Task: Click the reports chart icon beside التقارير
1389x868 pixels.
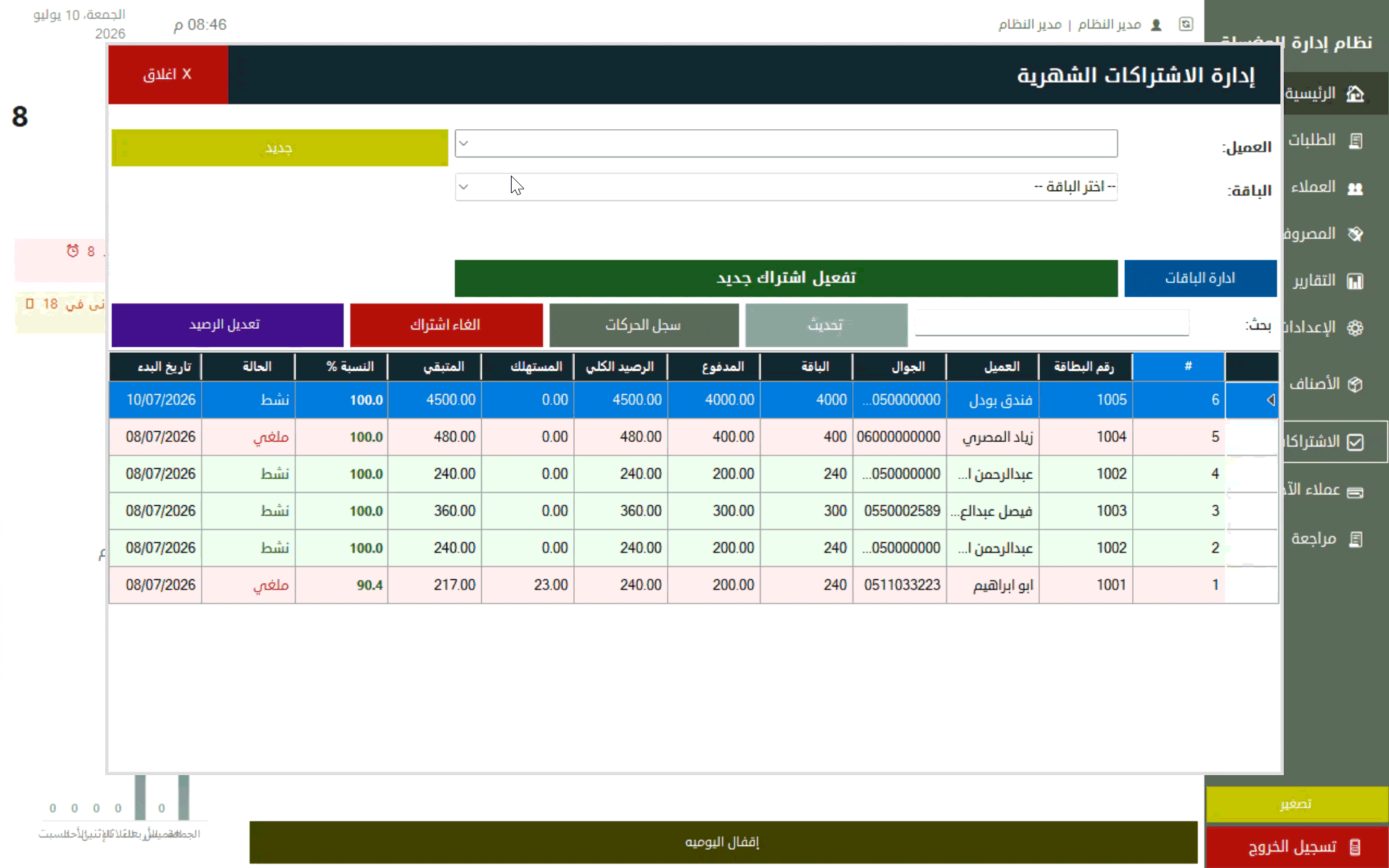Action: (1355, 281)
